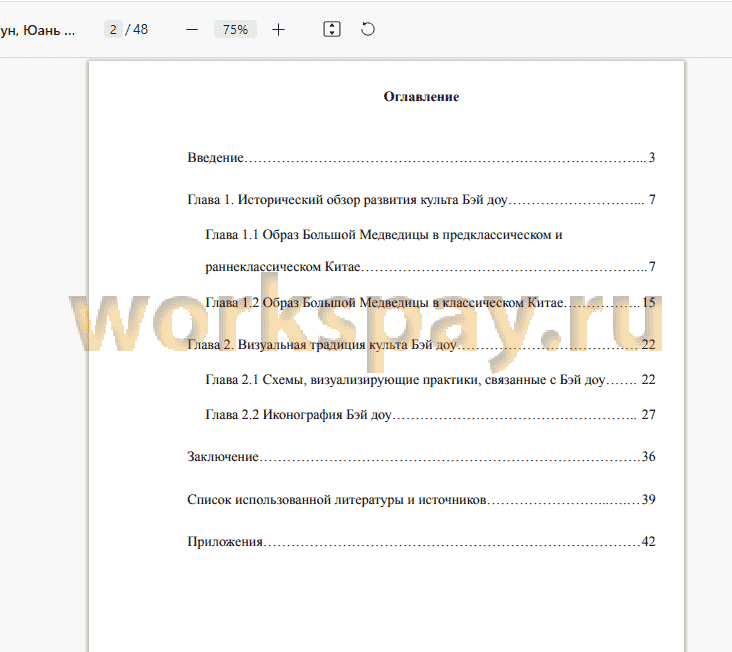Click the fit to page icon
The height and width of the screenshot is (652, 732).
pyautogui.click(x=332, y=29)
